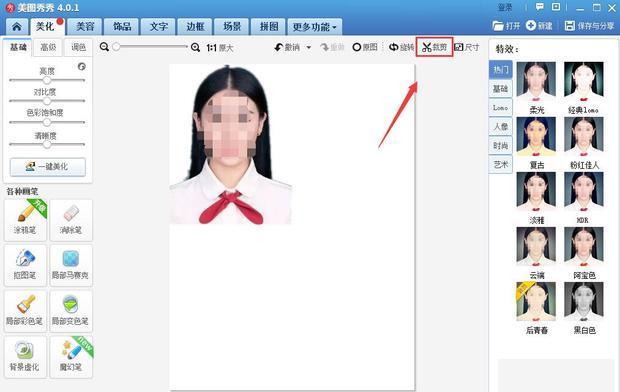
Task: Select the 局部彩色笔 color brush tool
Action: click(25, 311)
